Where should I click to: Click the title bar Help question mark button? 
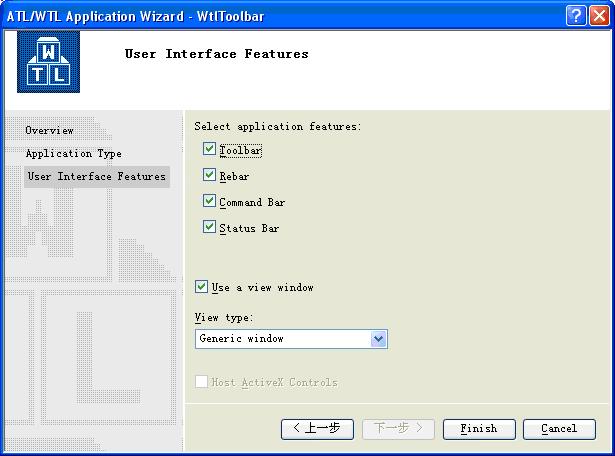tap(576, 16)
